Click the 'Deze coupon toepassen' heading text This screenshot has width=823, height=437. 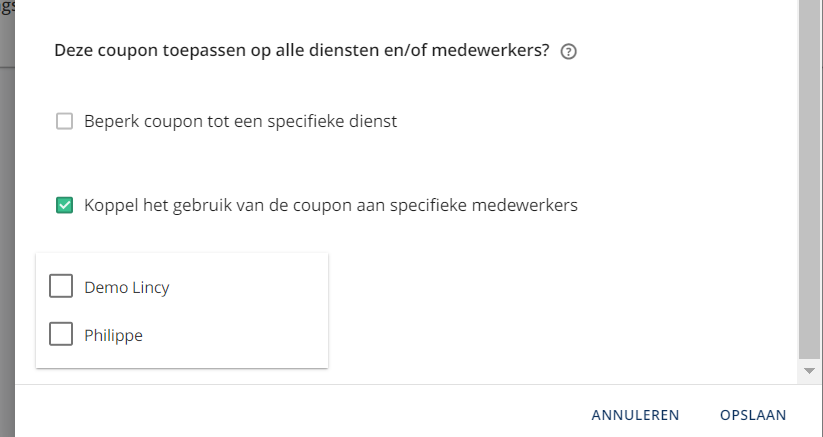[x=302, y=51]
